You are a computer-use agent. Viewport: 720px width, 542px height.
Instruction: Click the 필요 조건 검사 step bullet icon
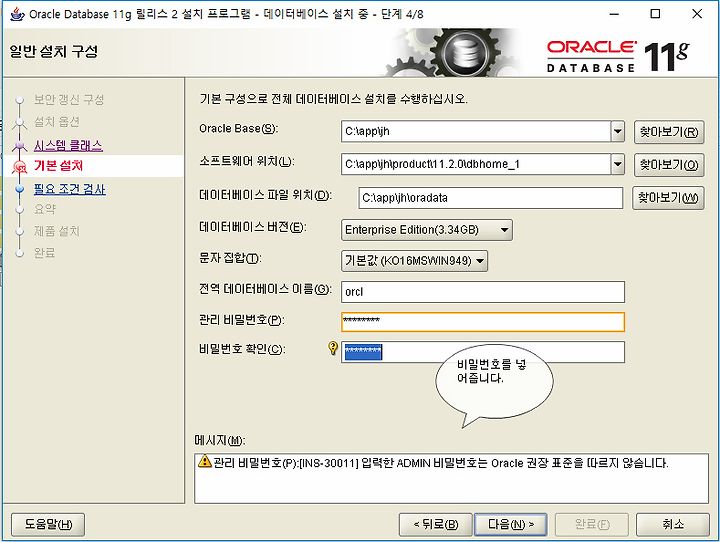tap(19, 189)
